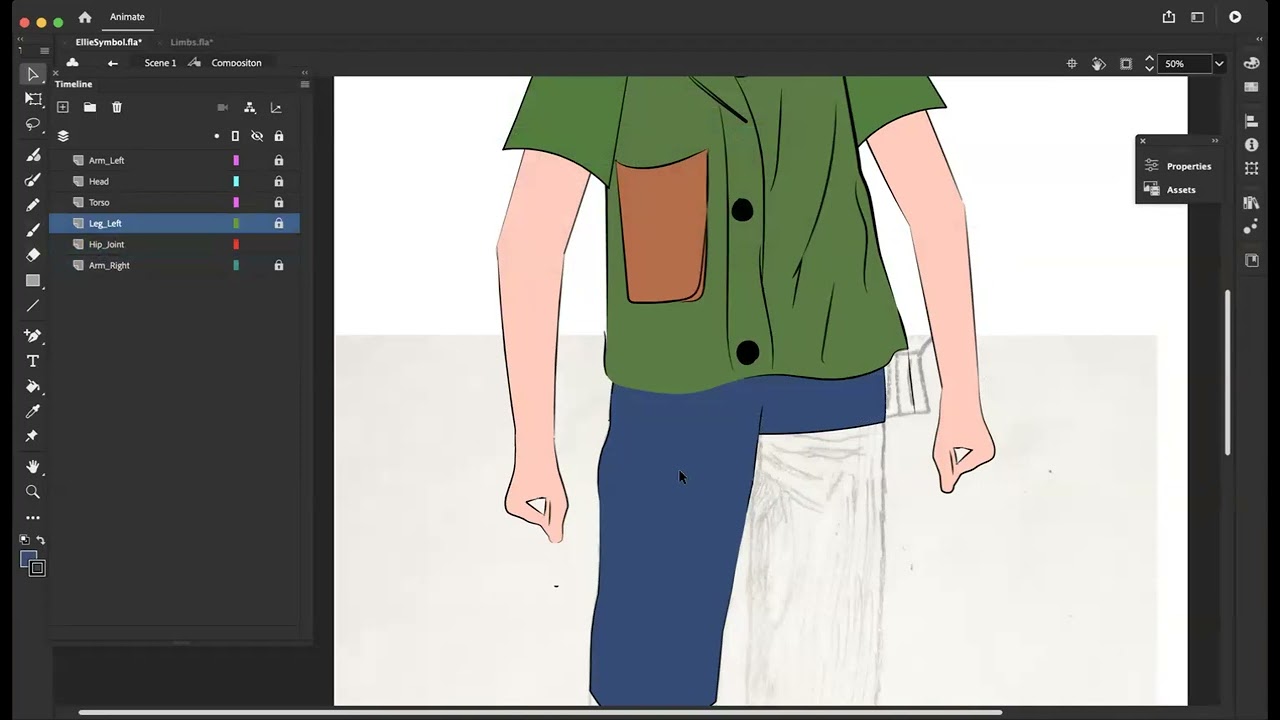The width and height of the screenshot is (1280, 720).
Task: Open the fill color swatch in toolbar
Action: coord(29,559)
